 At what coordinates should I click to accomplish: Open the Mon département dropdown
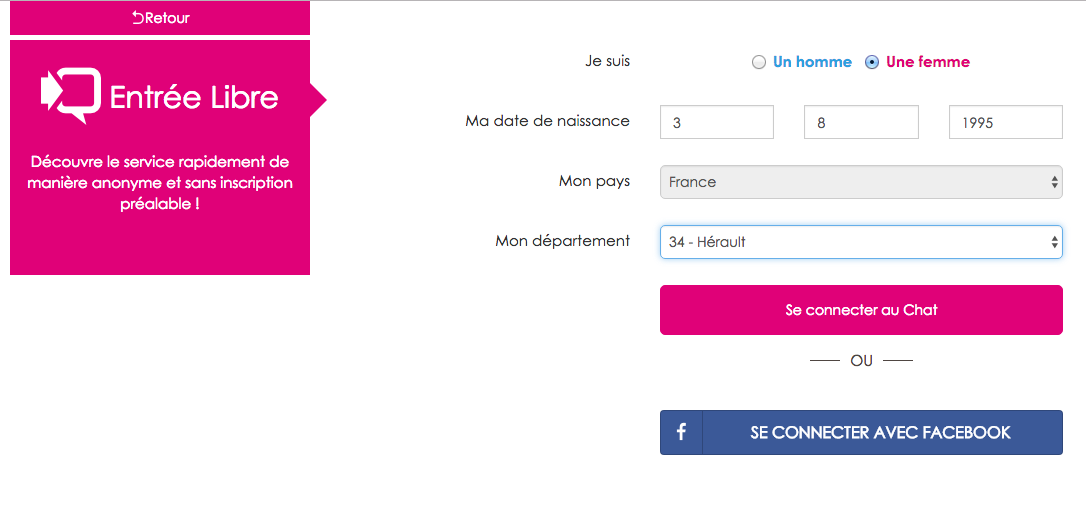[x=861, y=242]
